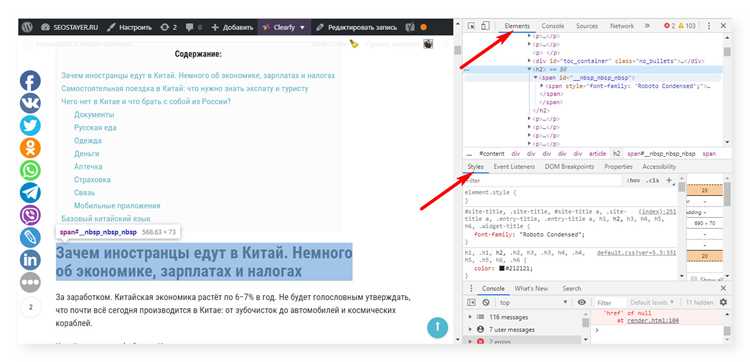Toggle device toolbar icon in DevTools
This screenshot has width=750, height=362.
(x=485, y=26)
